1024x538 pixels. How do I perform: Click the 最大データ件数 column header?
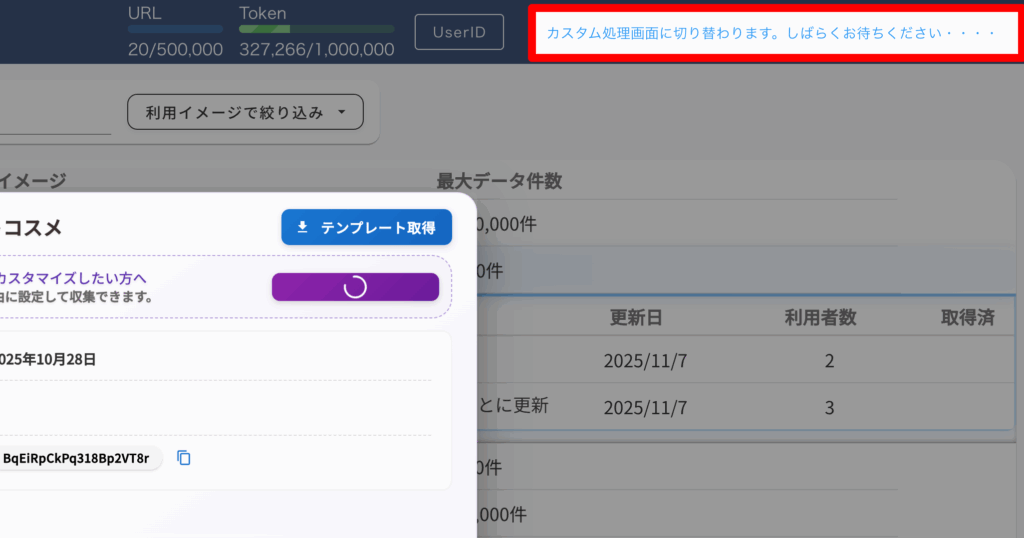click(x=499, y=181)
